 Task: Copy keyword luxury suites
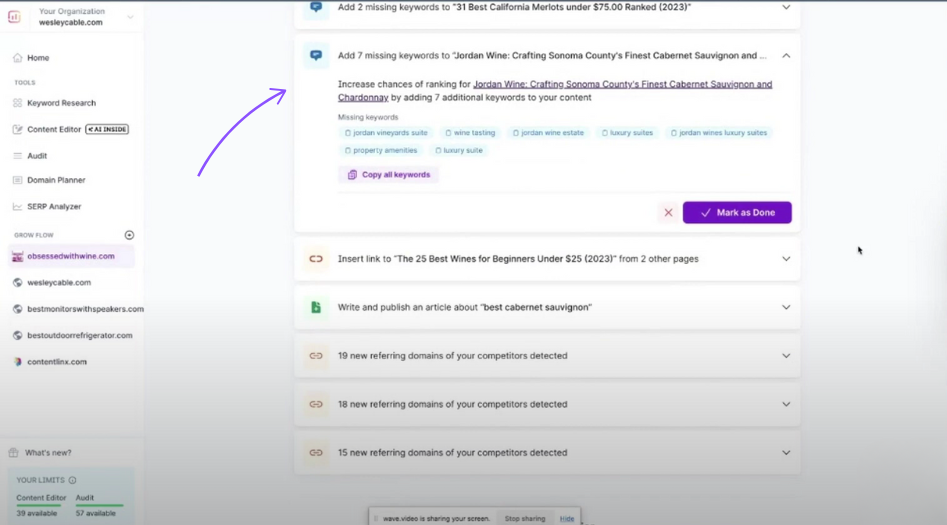pyautogui.click(x=627, y=133)
